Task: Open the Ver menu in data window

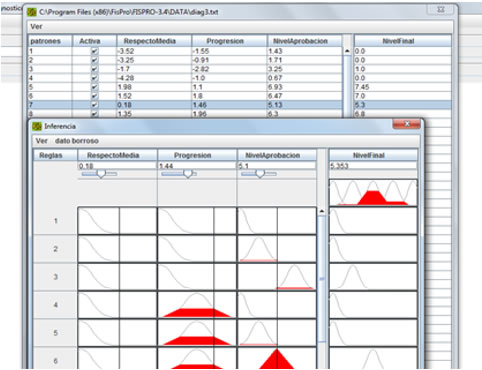Action: pos(36,26)
